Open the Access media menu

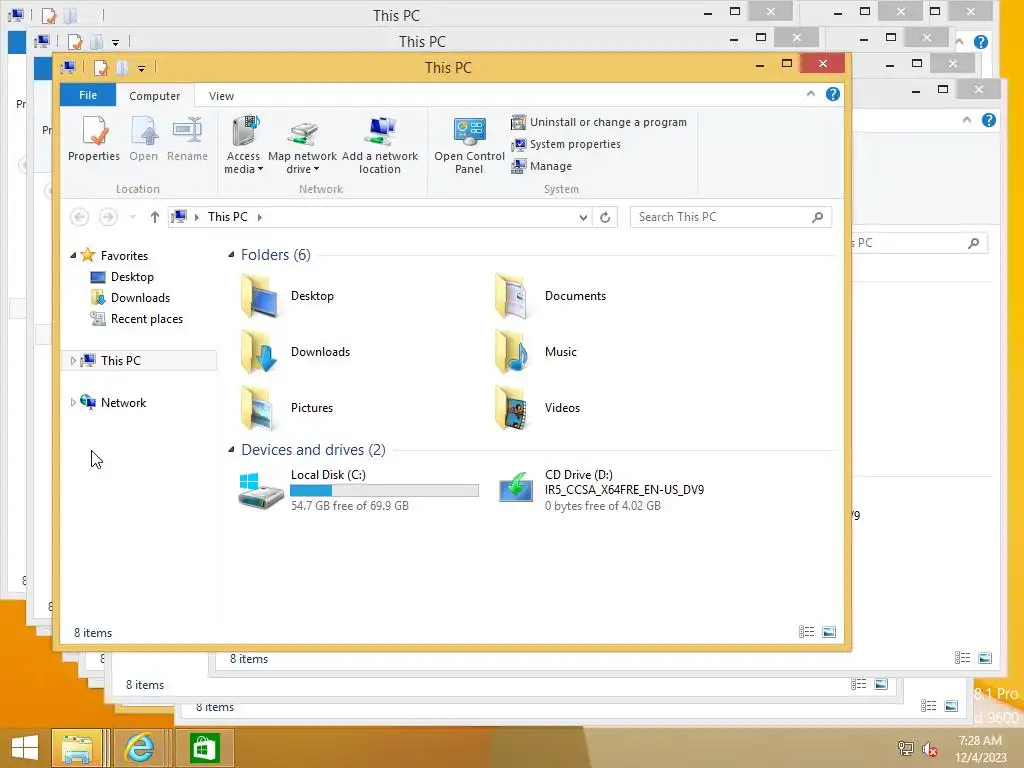(244, 145)
